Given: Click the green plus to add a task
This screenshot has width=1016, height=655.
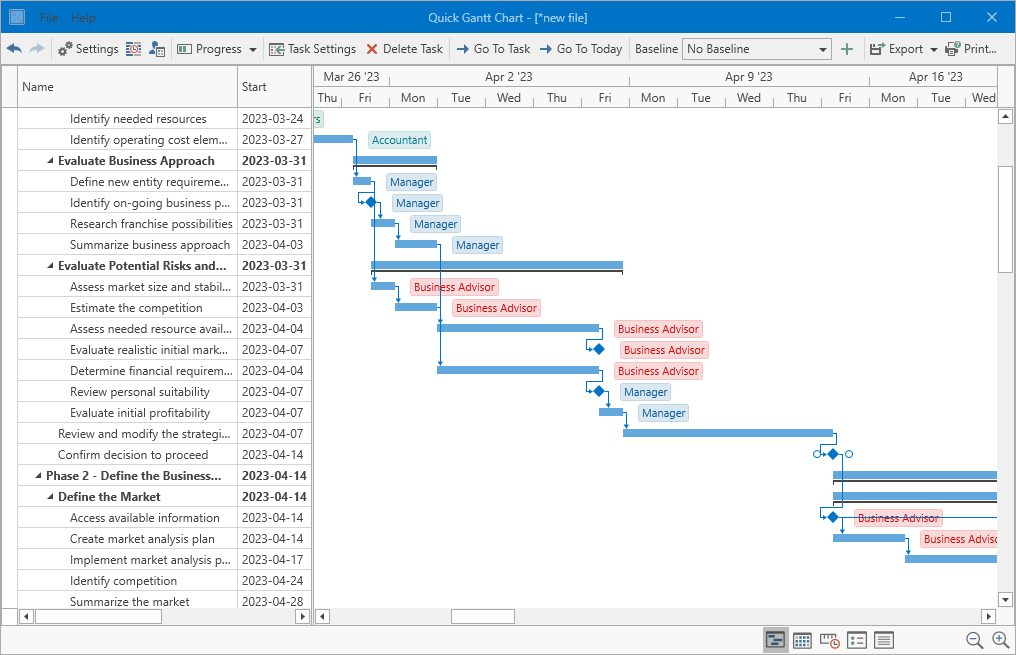Looking at the screenshot, I should click(847, 48).
